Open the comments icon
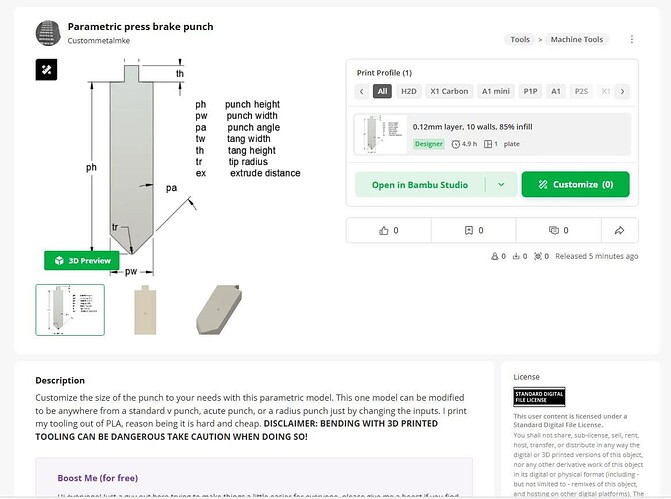 coord(553,230)
